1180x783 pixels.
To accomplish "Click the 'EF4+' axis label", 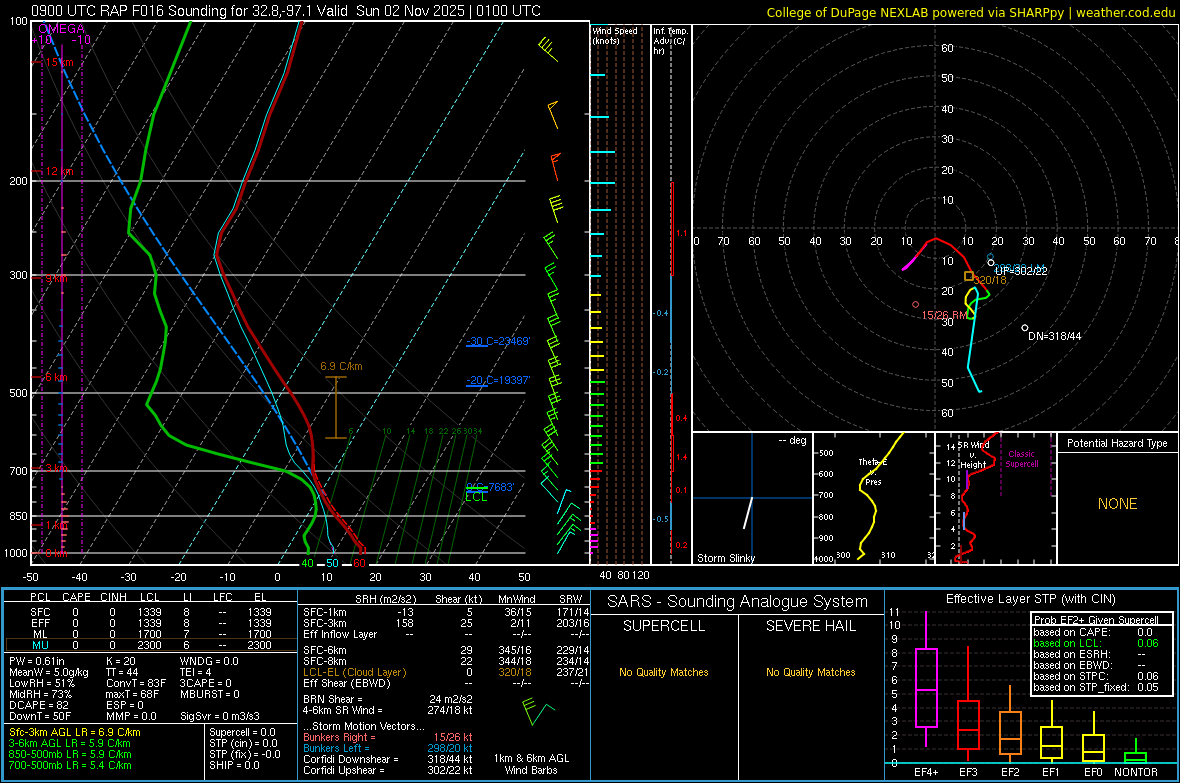I will click(x=926, y=772).
